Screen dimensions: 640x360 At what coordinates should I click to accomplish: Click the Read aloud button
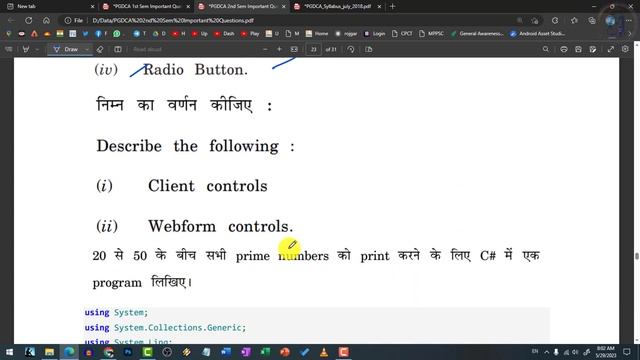pyautogui.click(x=147, y=49)
